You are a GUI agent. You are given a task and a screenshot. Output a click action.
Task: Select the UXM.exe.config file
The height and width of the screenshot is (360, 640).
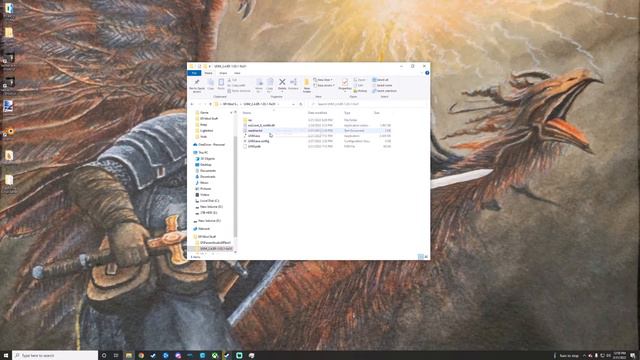point(258,141)
